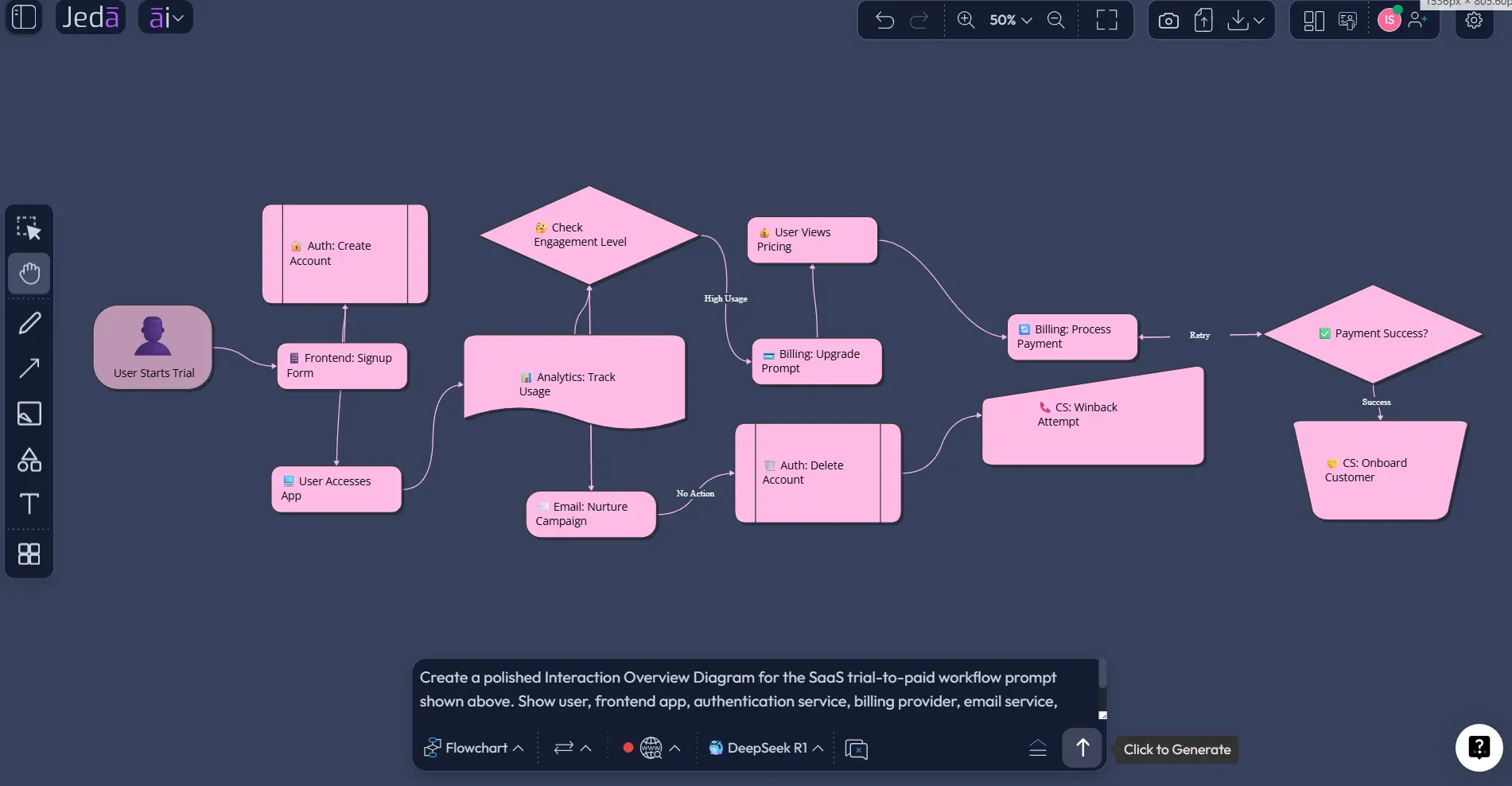Select the Payment Success? diamond
1512x786 pixels.
click(x=1373, y=333)
